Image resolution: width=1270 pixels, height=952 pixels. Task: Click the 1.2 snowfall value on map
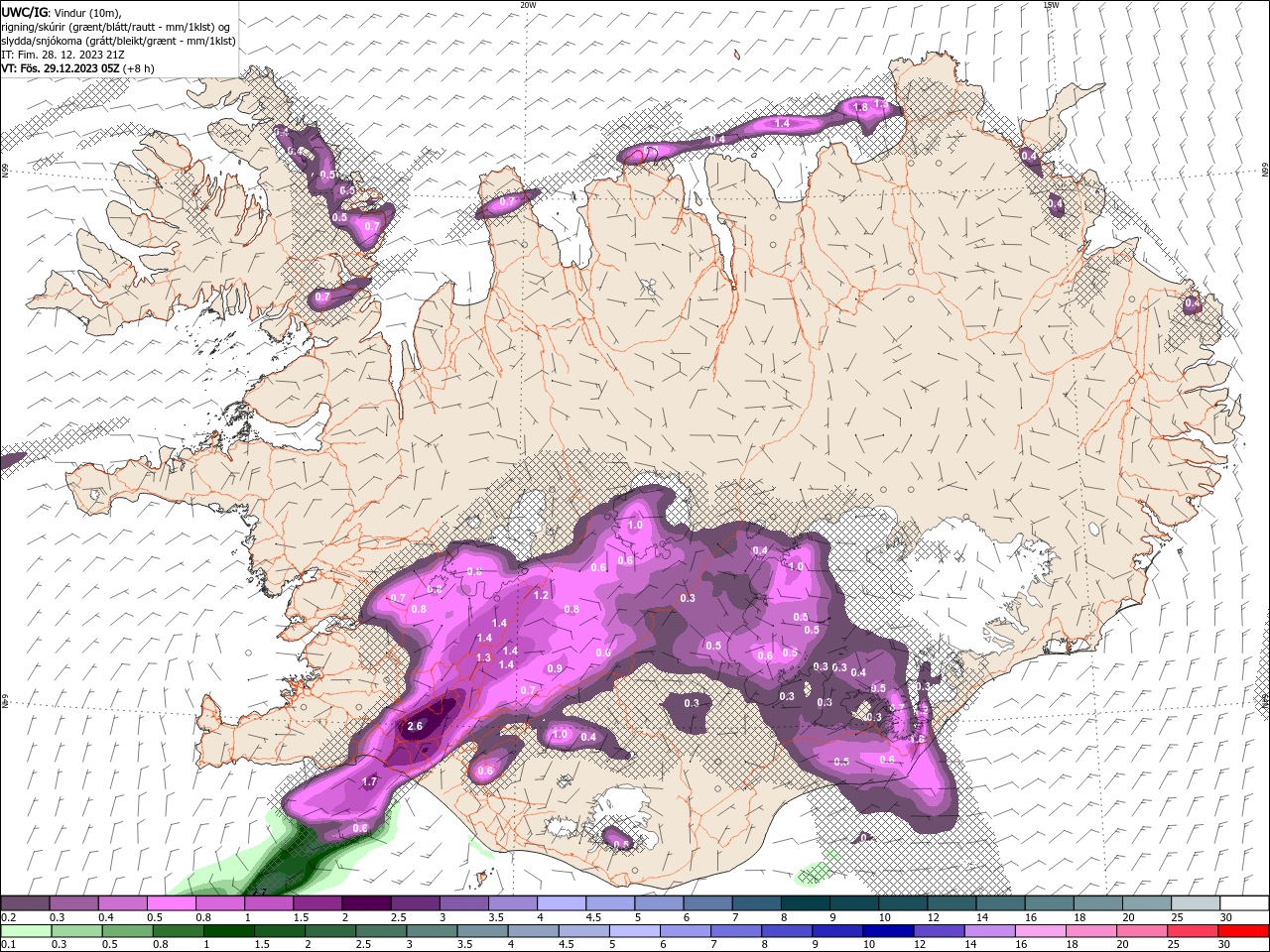[541, 596]
